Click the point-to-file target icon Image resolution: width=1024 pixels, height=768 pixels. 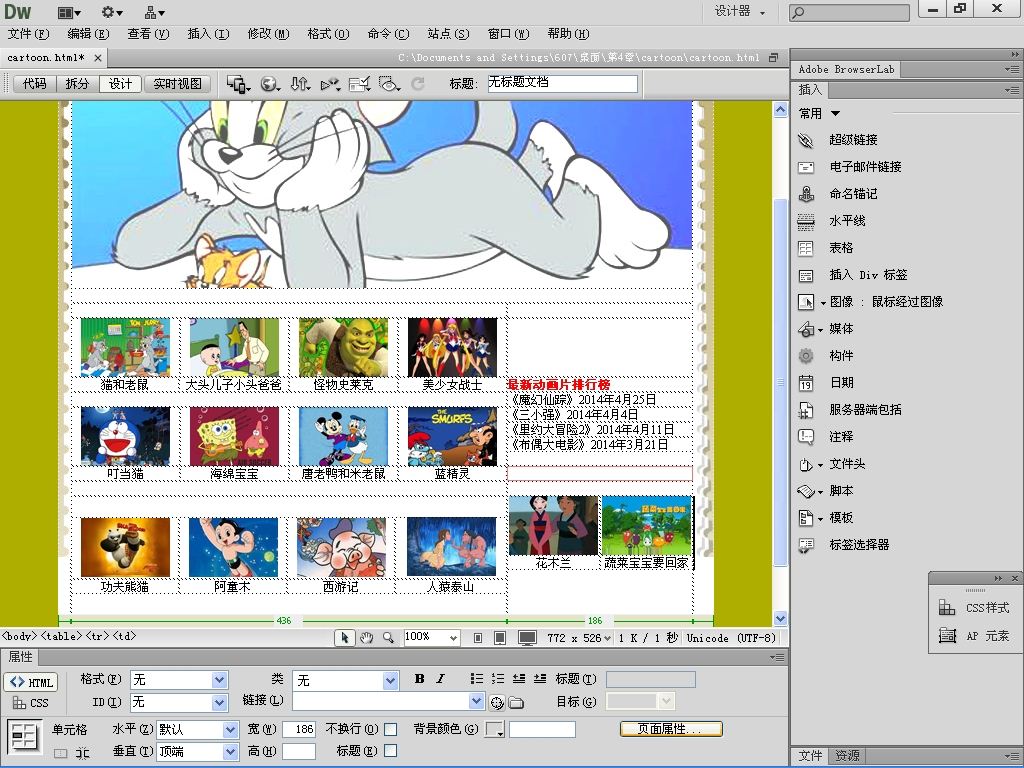click(x=497, y=702)
